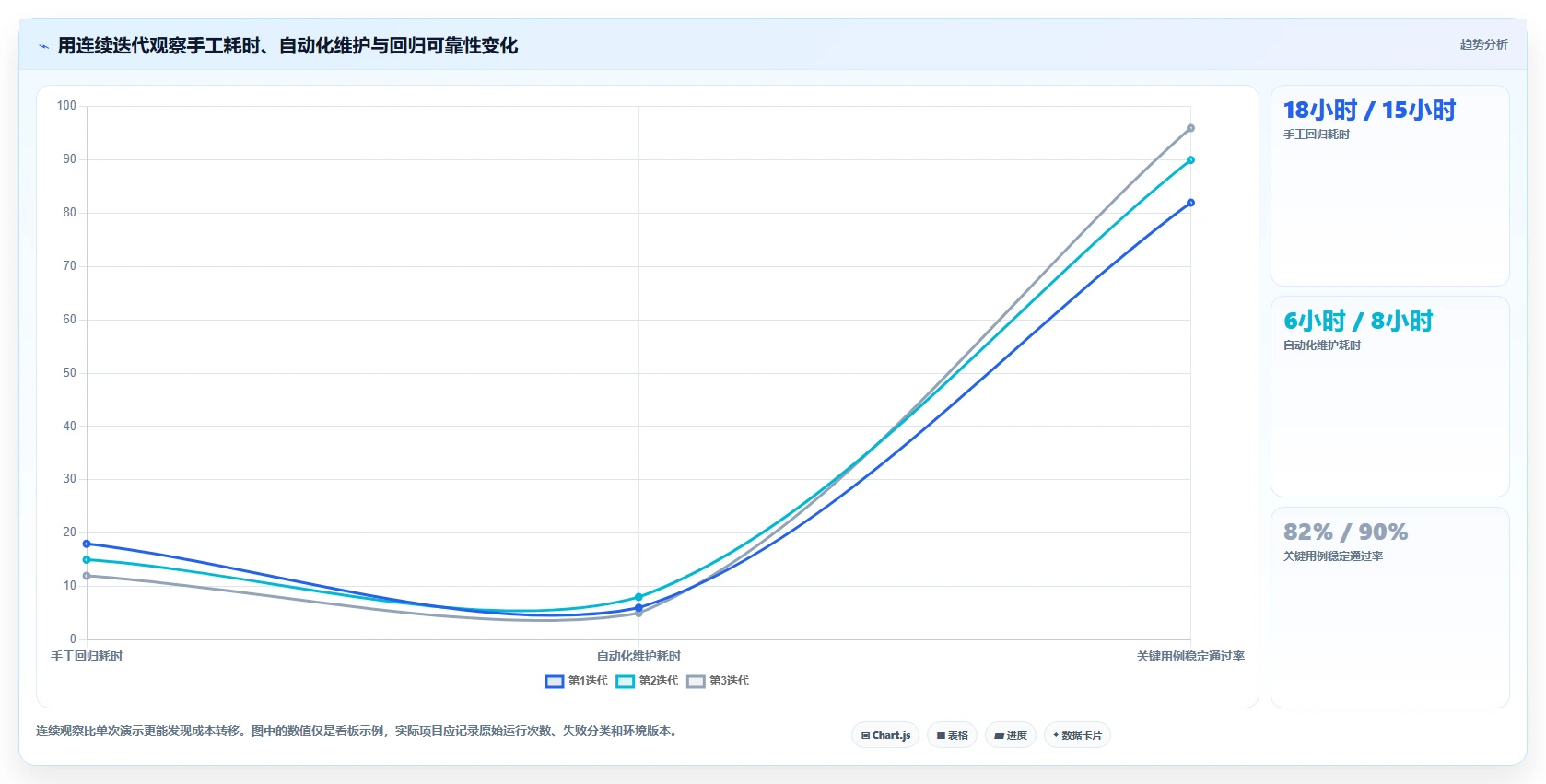The height and width of the screenshot is (784, 1546).
Task: Click the 100 y-axis tick label
Action: [x=66, y=106]
